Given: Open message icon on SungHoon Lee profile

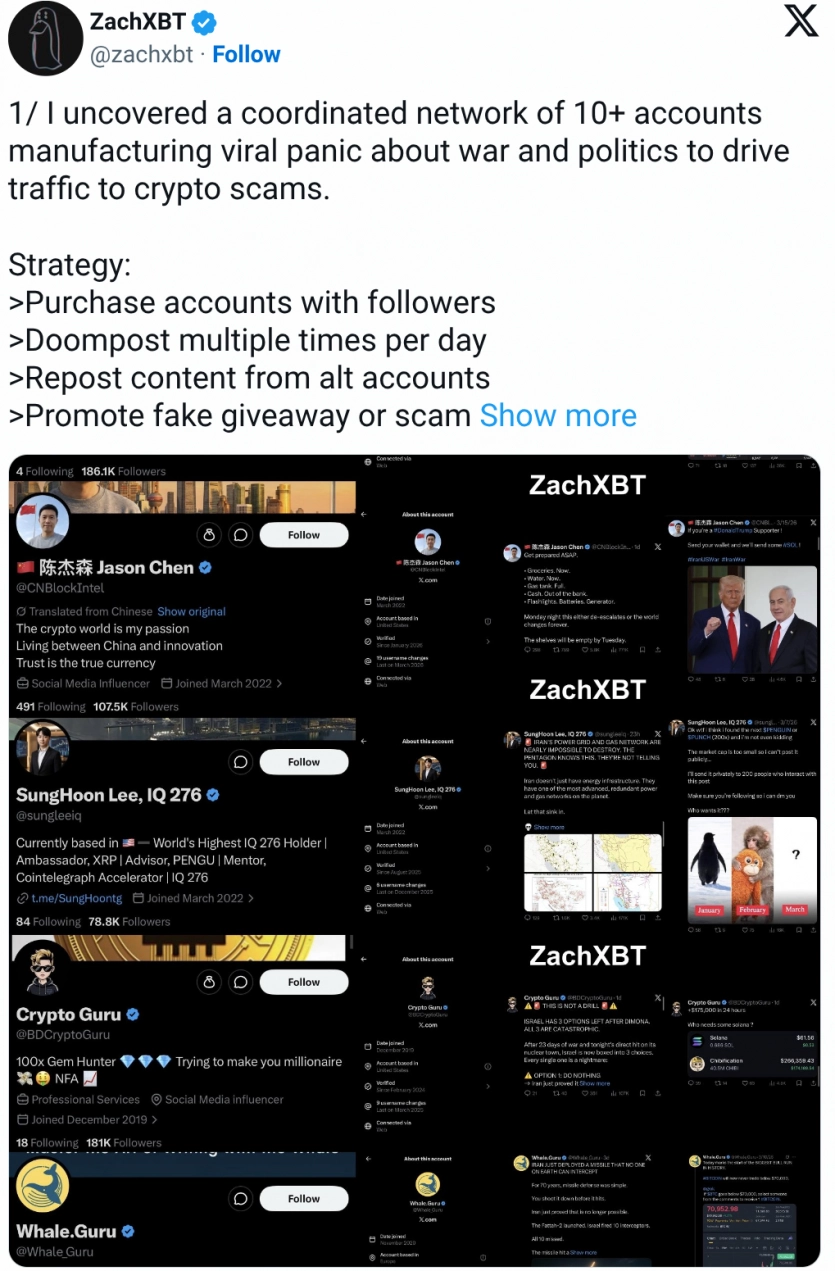Looking at the screenshot, I should pos(241,762).
